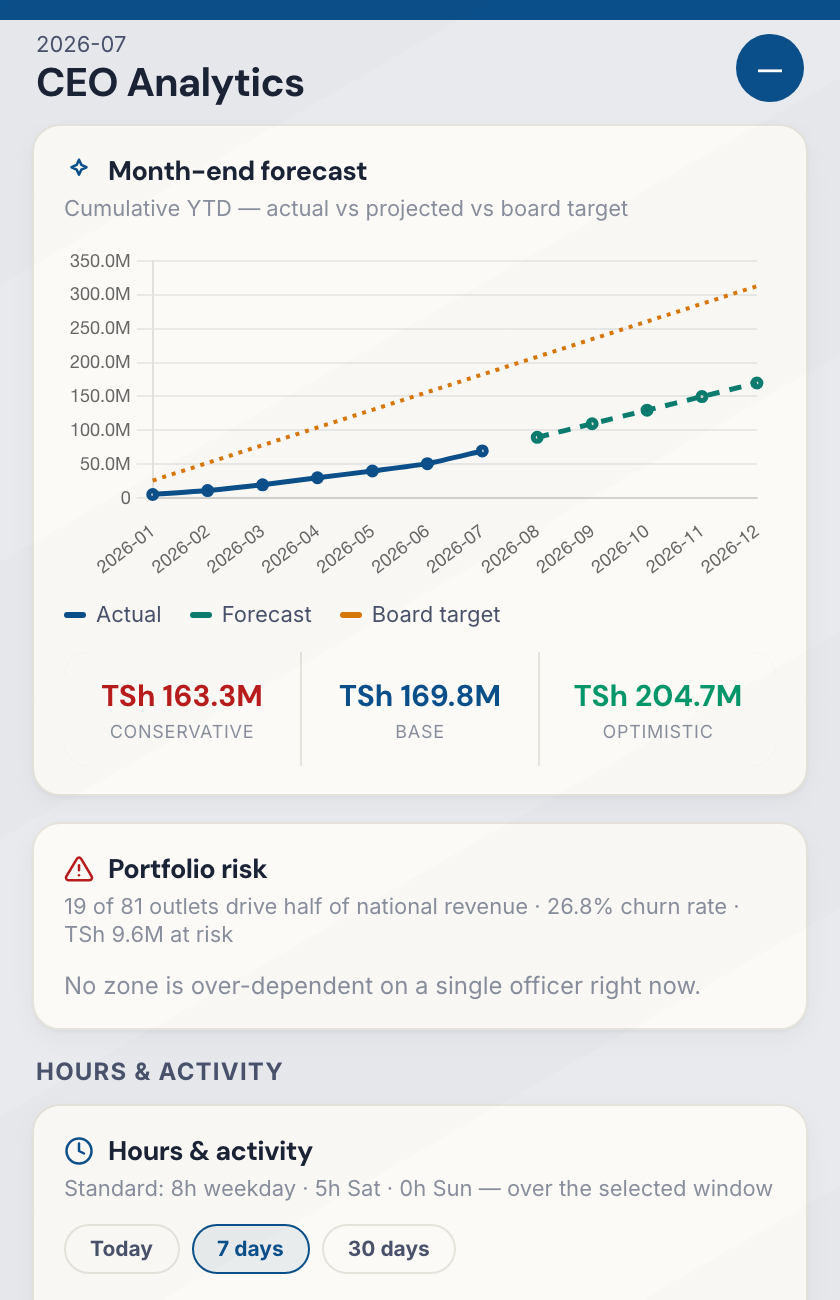Click the 2026-10 forecast data point
The width and height of the screenshot is (840, 1300).
(647, 410)
